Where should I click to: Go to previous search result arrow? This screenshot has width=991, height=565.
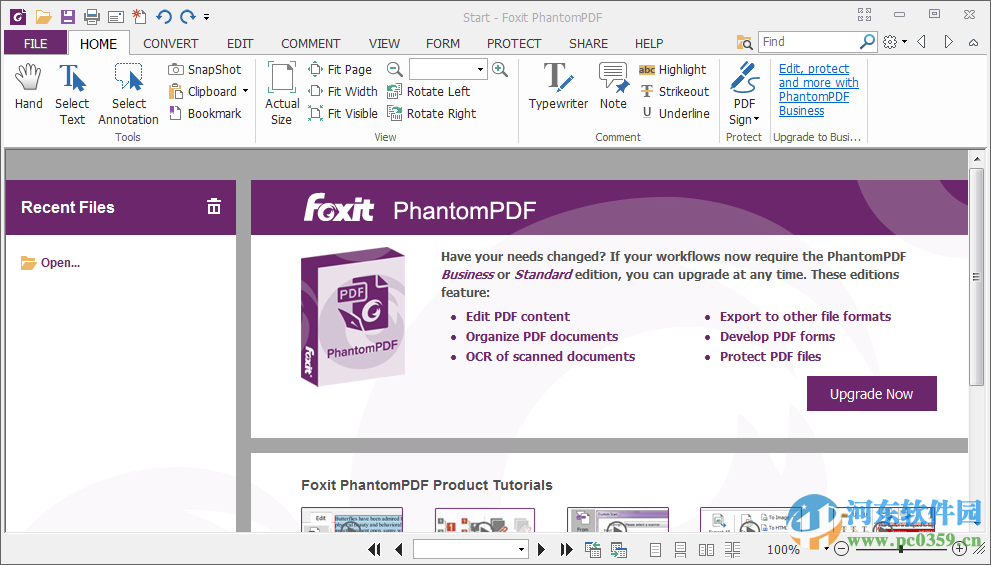click(921, 42)
